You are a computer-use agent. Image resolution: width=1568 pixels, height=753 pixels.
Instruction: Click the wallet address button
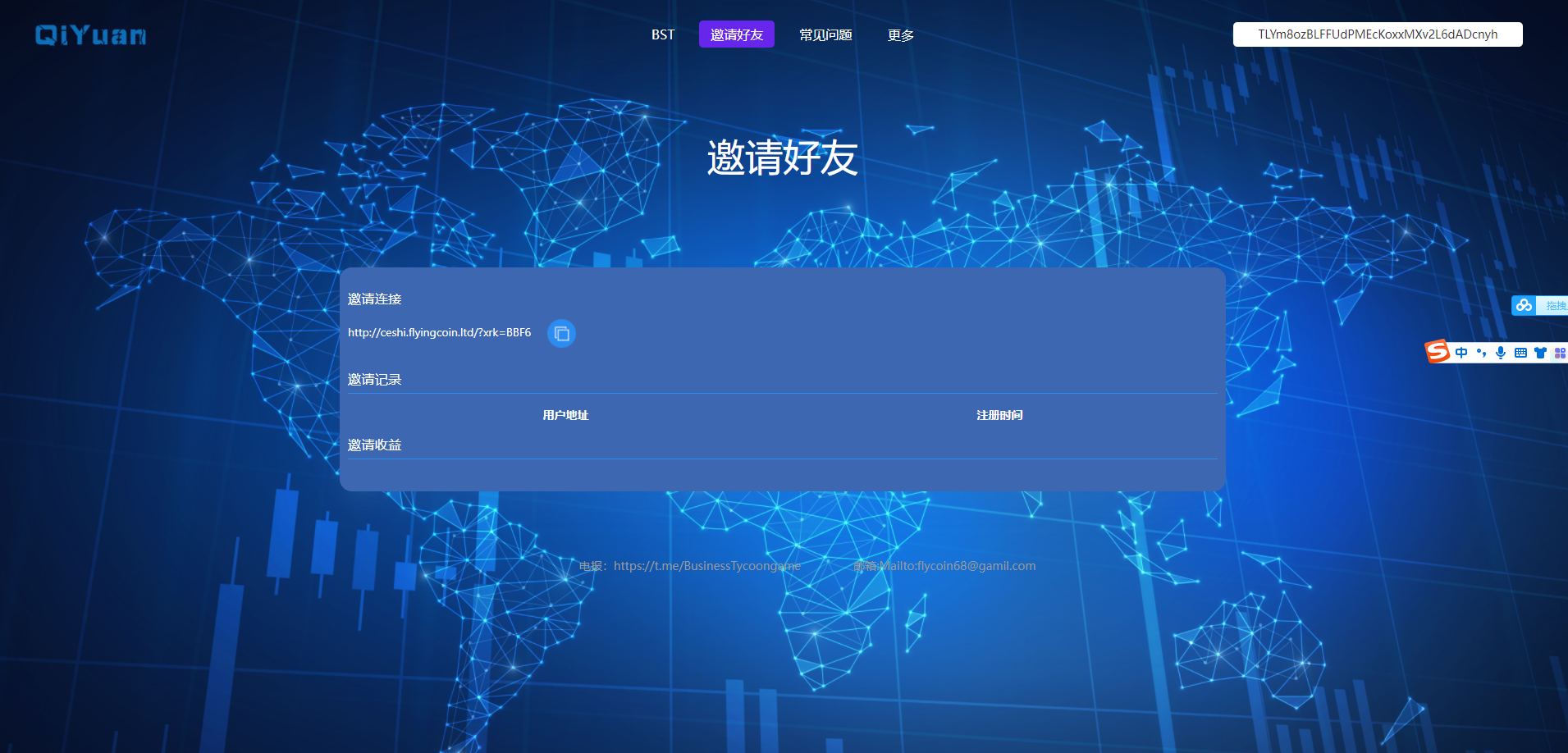[1377, 34]
